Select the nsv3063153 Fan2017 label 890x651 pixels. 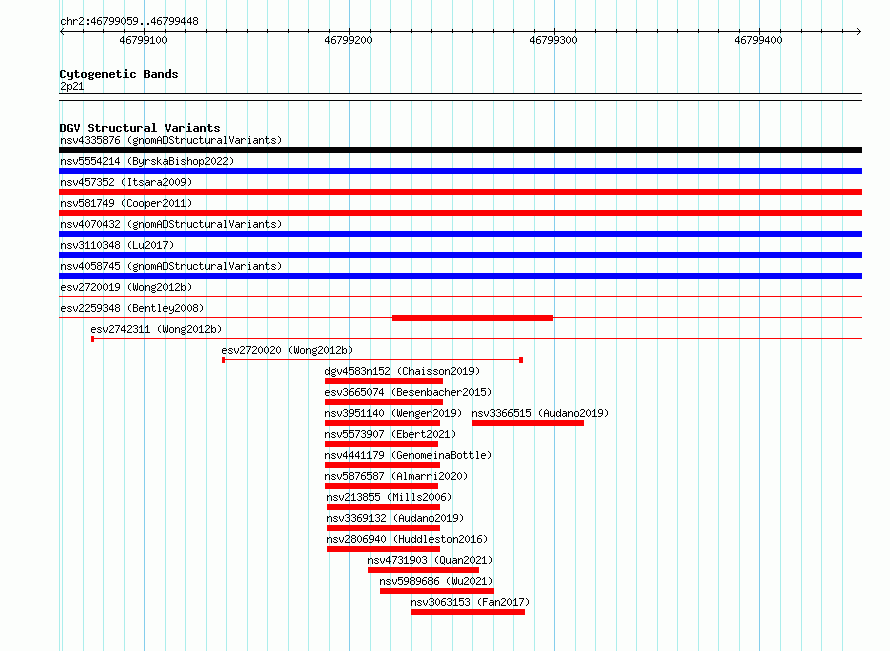coord(470,602)
